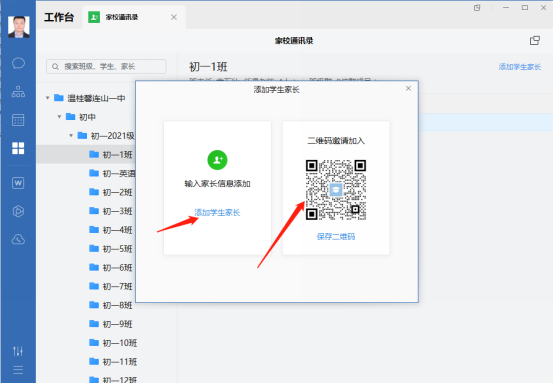Screen dimensions: 554x383
Task: Open the documents W icon
Action: [x=18, y=183]
